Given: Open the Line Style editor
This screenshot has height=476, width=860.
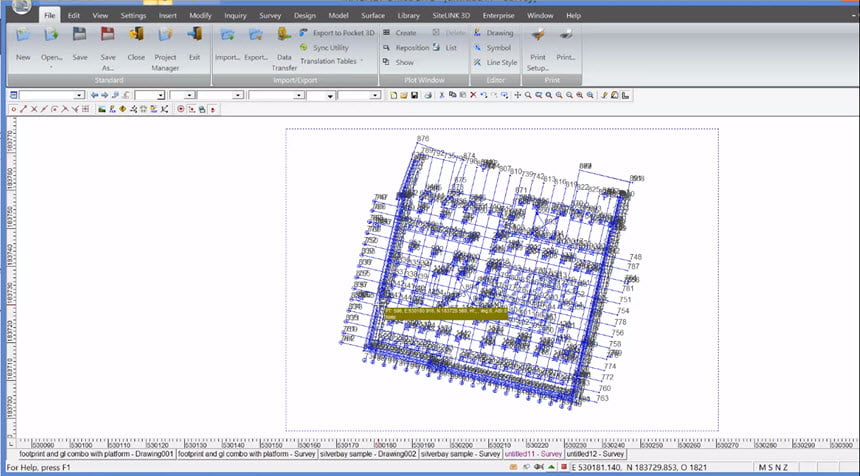Looking at the screenshot, I should tap(496, 63).
